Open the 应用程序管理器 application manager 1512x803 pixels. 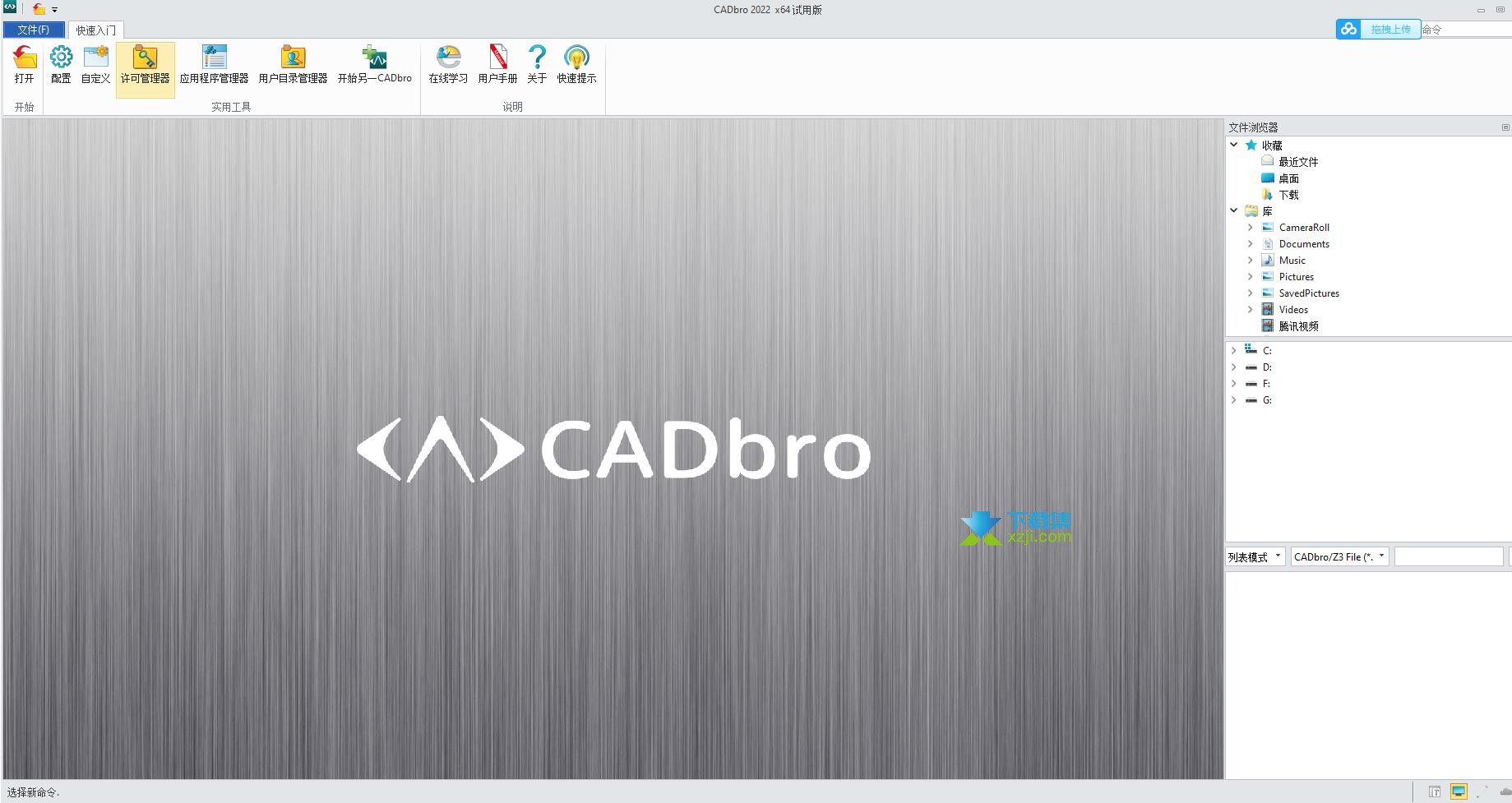click(215, 65)
